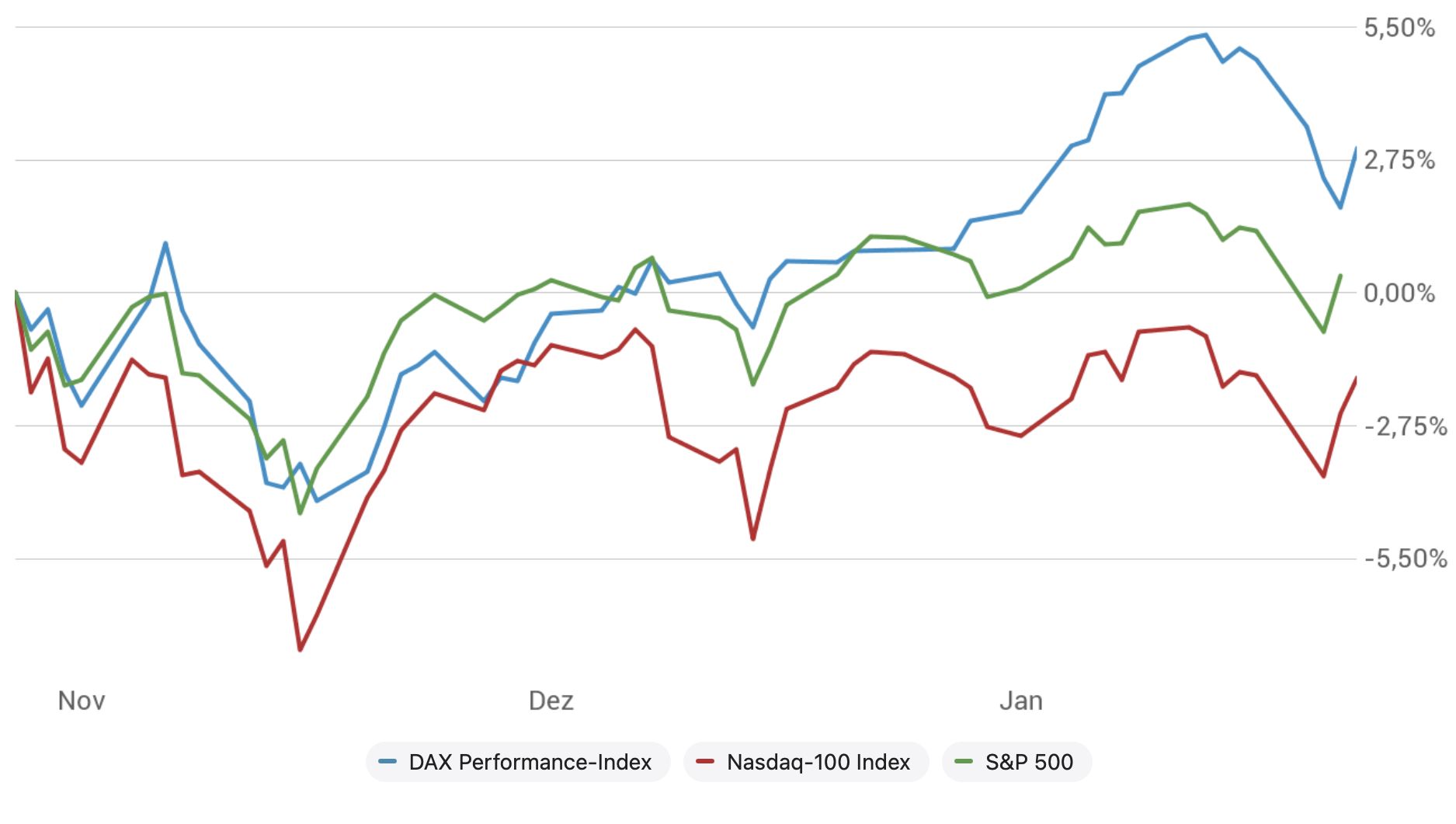Click the shared starting point of all lines
This screenshot has width=1456, height=824.
[x=16, y=293]
